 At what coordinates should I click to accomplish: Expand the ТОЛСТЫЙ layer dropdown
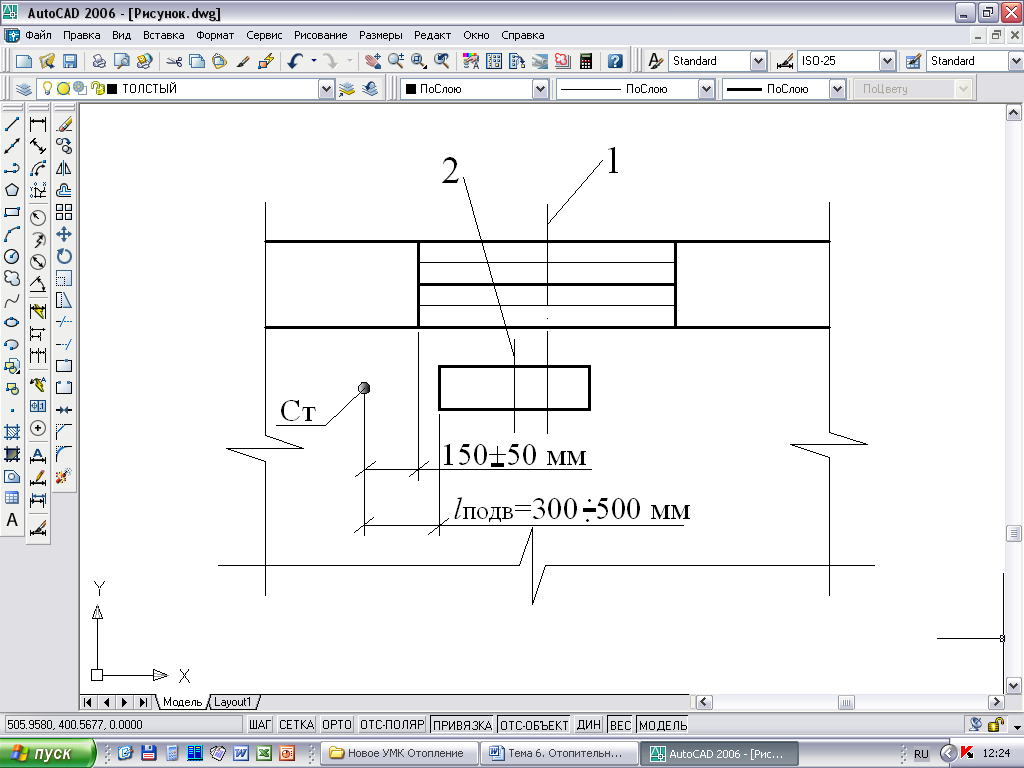[x=327, y=89]
